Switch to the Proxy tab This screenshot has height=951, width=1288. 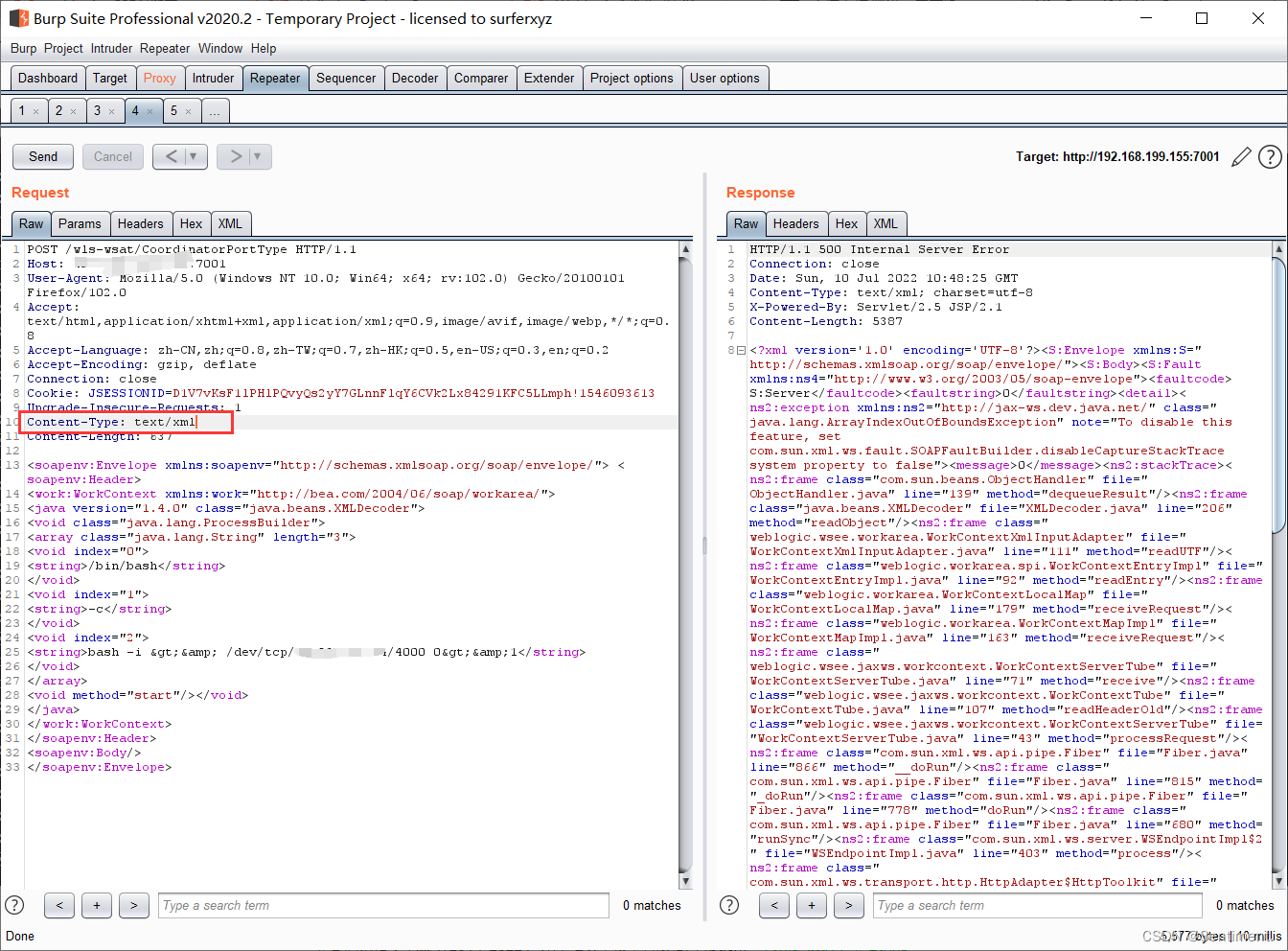click(160, 79)
